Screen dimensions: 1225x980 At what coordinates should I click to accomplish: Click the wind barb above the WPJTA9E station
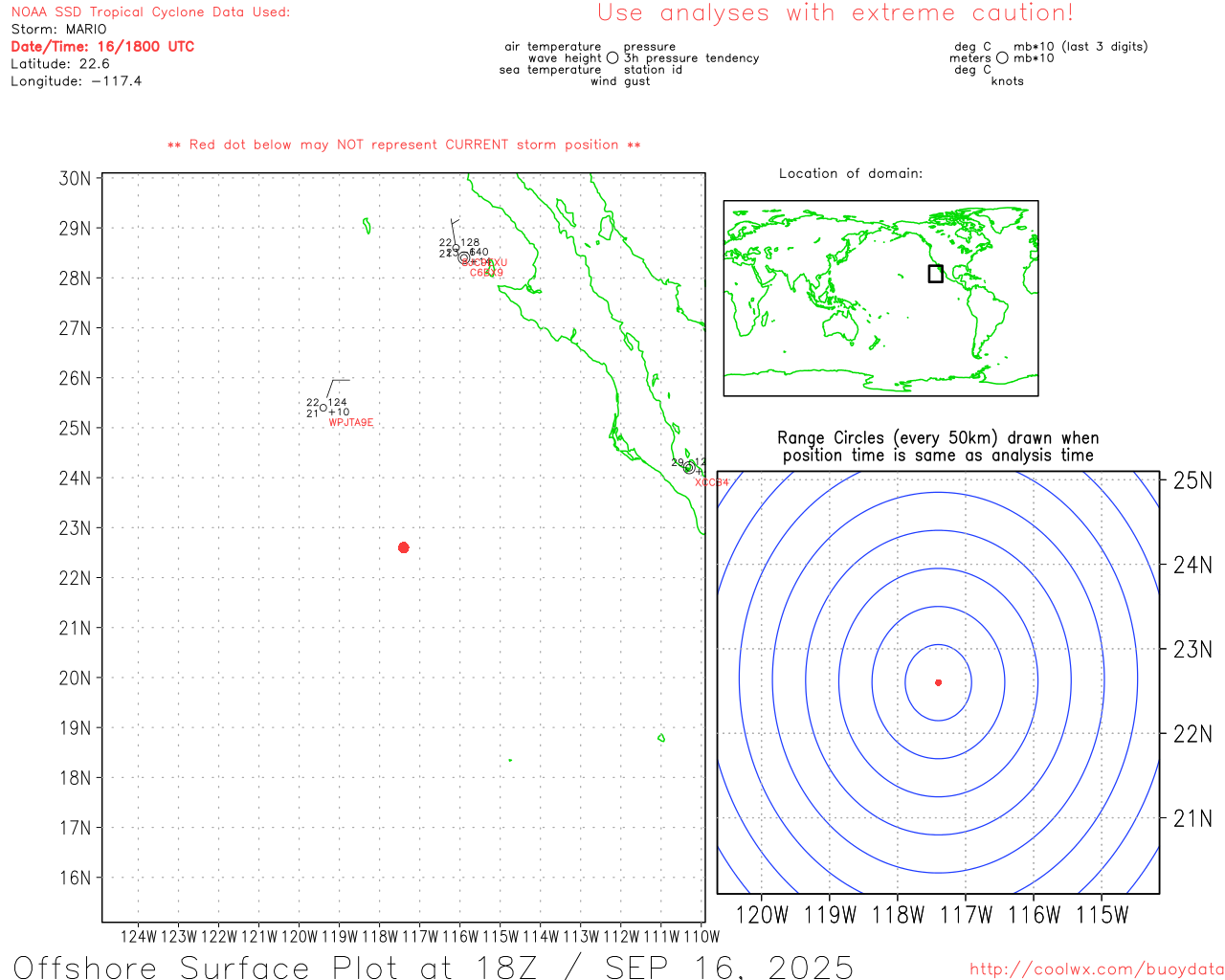click(x=338, y=390)
